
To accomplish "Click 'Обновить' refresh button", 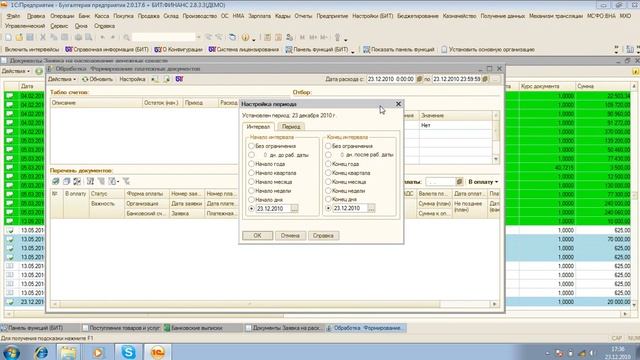I will (97, 79).
